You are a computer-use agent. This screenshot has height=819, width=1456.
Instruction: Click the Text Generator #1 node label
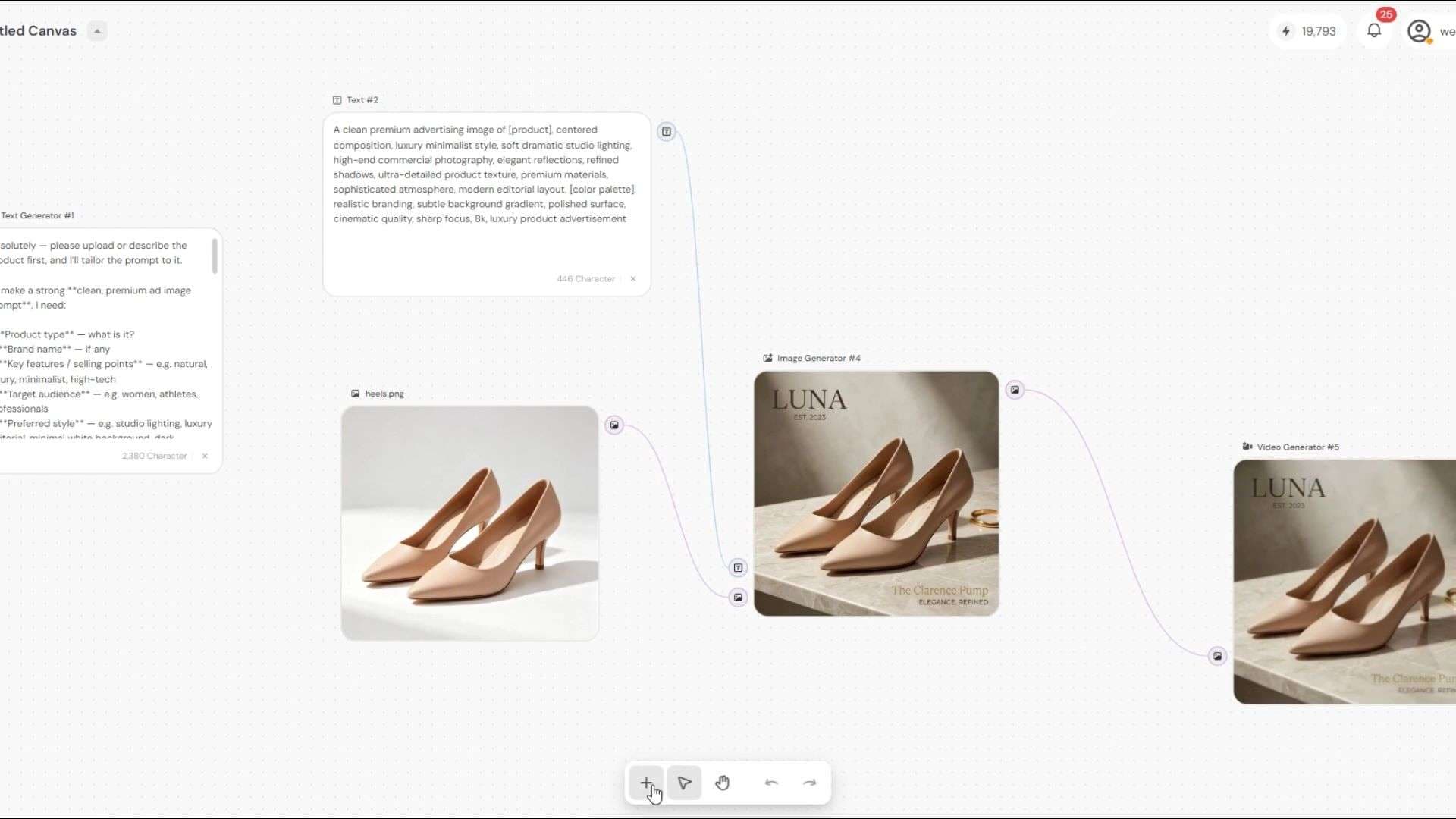point(37,215)
